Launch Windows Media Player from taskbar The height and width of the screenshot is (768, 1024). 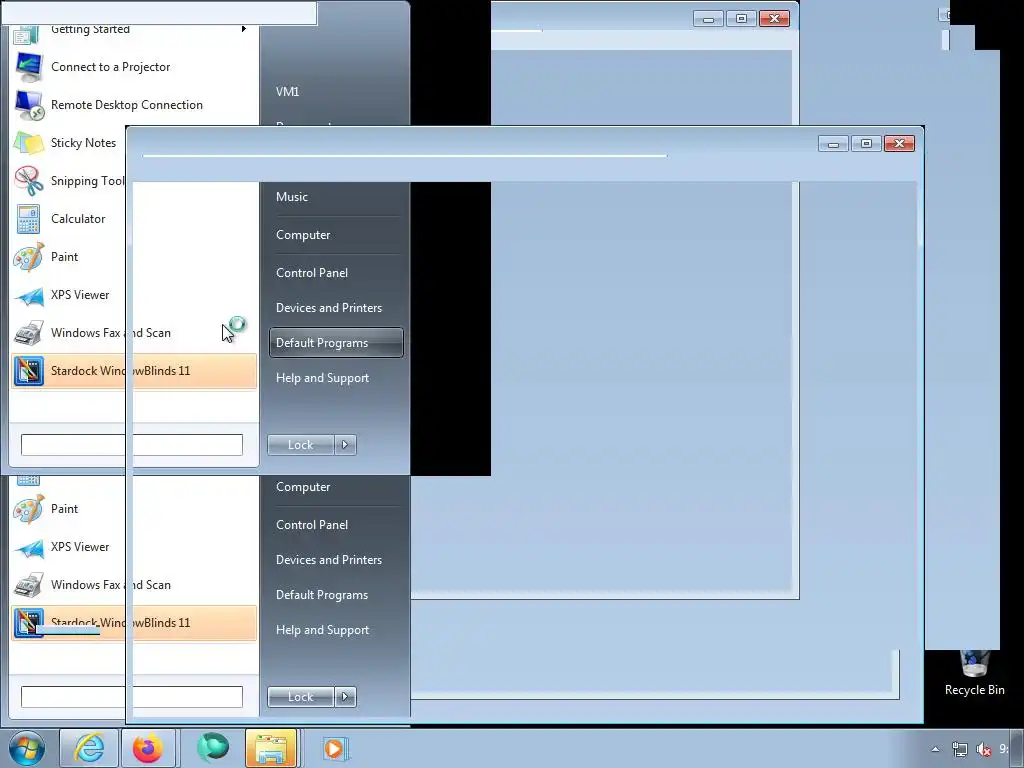tap(335, 748)
